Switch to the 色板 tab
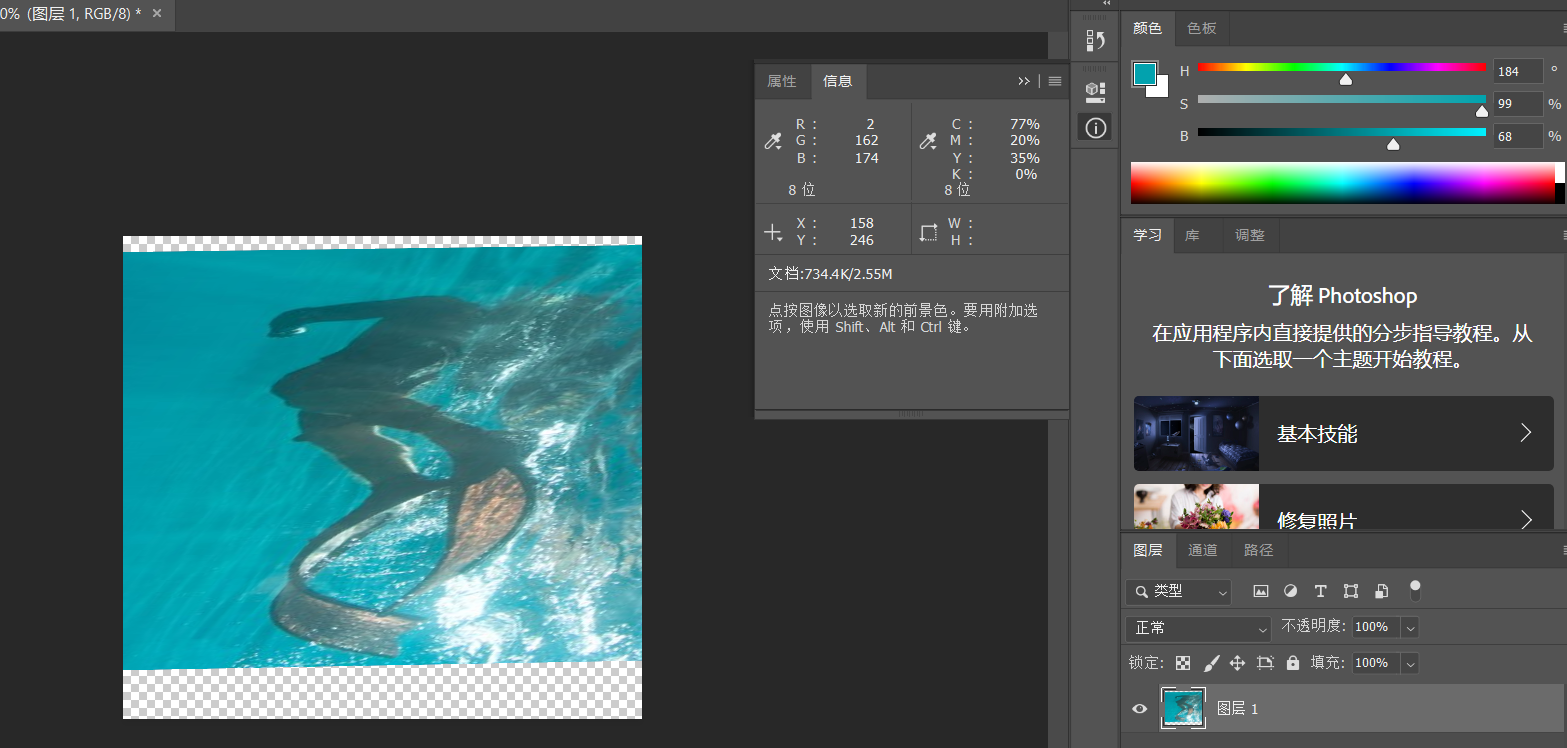Image resolution: width=1567 pixels, height=748 pixels. [x=1200, y=29]
